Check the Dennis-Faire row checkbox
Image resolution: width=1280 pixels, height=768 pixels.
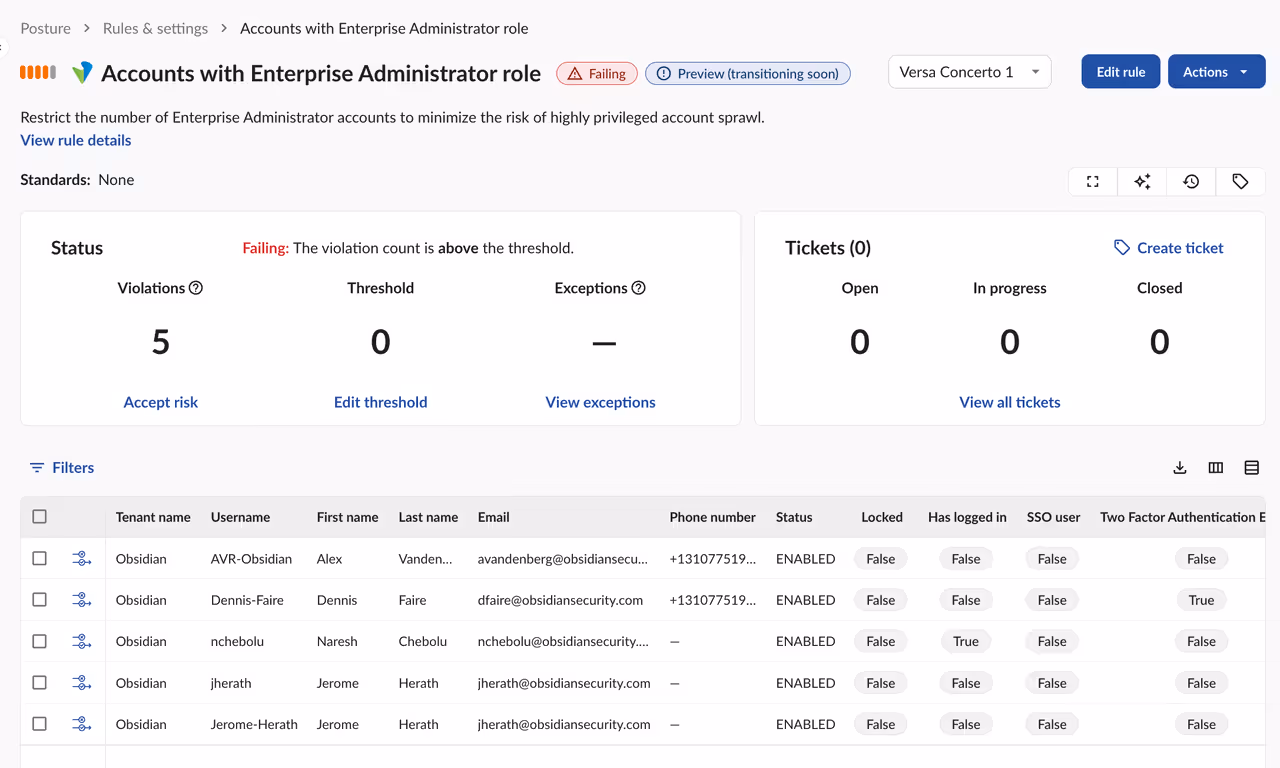click(x=40, y=600)
